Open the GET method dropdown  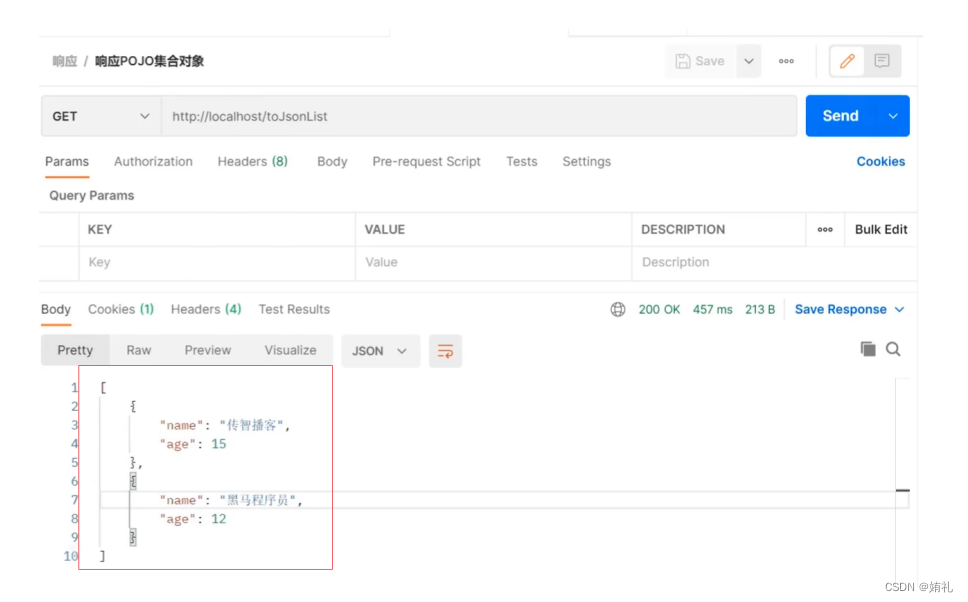(x=101, y=116)
